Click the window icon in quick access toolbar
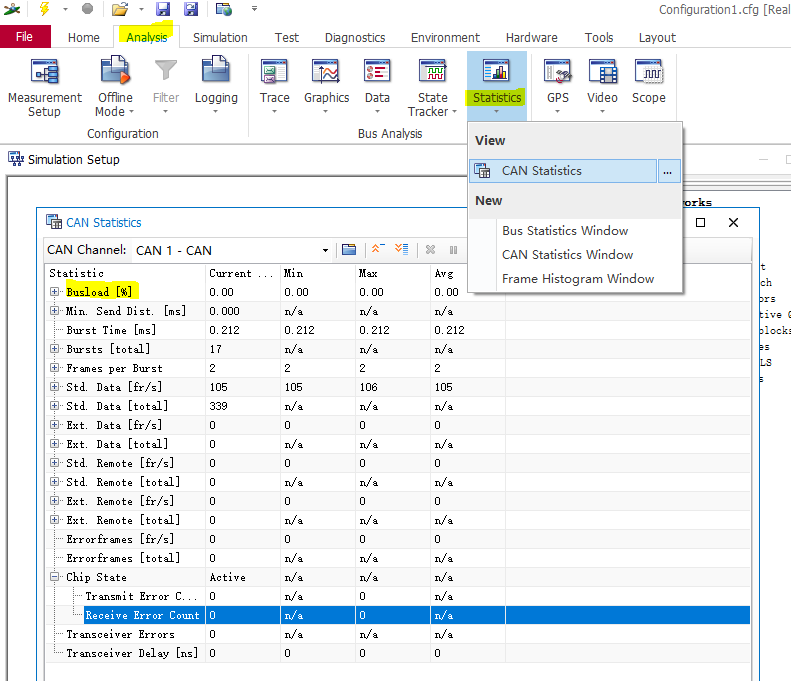Viewport: 791px width, 685px height. tap(223, 9)
